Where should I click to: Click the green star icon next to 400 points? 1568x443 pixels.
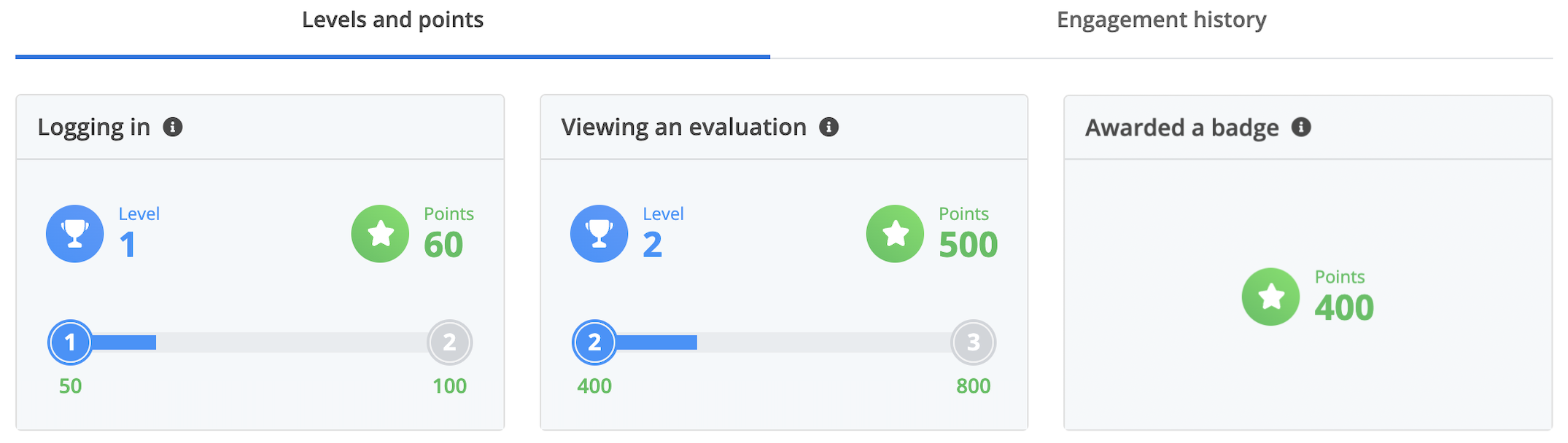coord(1270,297)
